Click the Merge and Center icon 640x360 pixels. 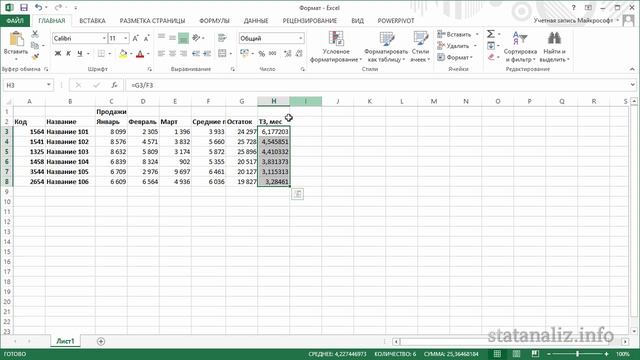(x=222, y=53)
